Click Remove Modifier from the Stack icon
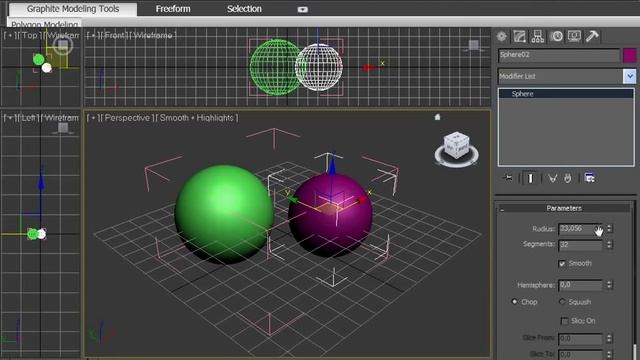This screenshot has height=360, width=640. tap(568, 178)
